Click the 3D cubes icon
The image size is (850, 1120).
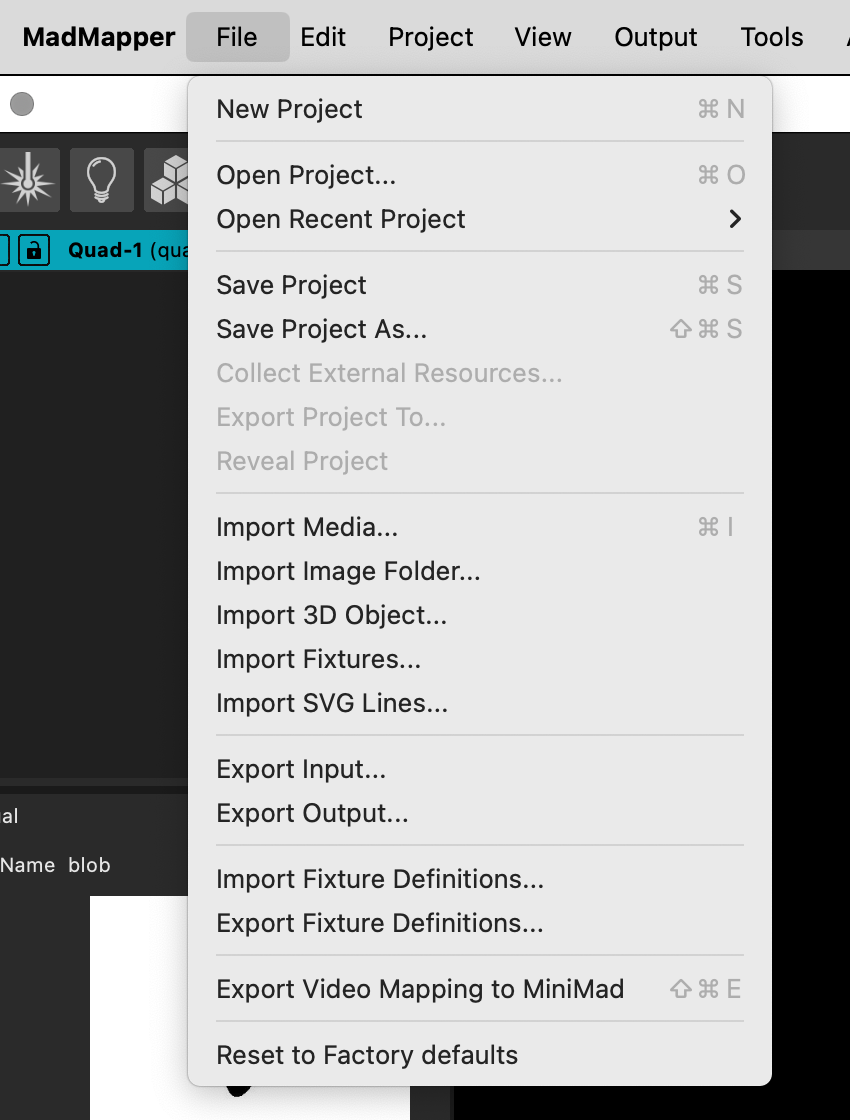[x=168, y=180]
